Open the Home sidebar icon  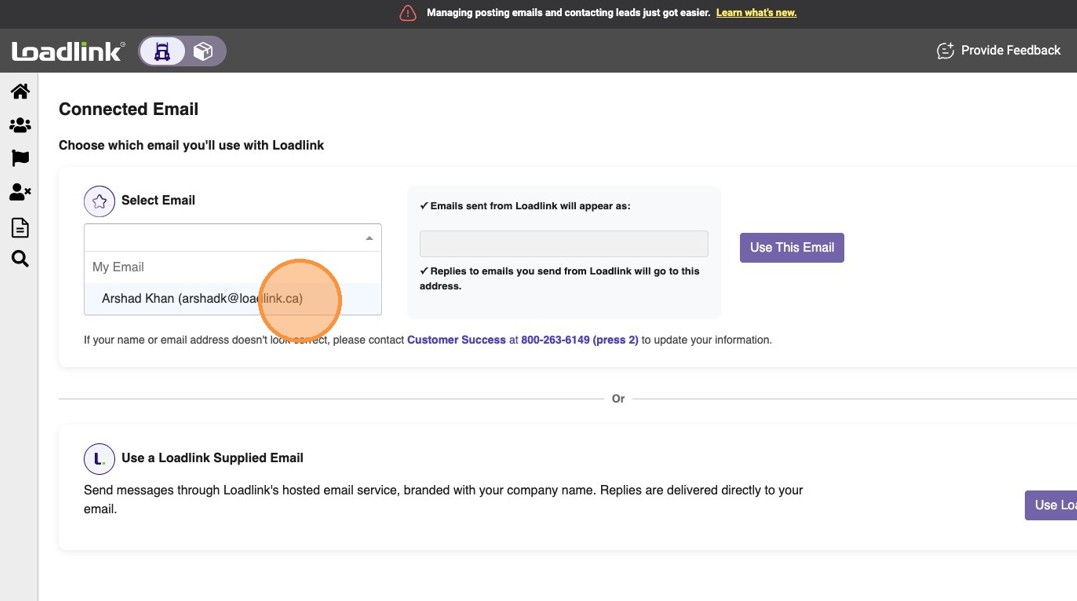[20, 91]
